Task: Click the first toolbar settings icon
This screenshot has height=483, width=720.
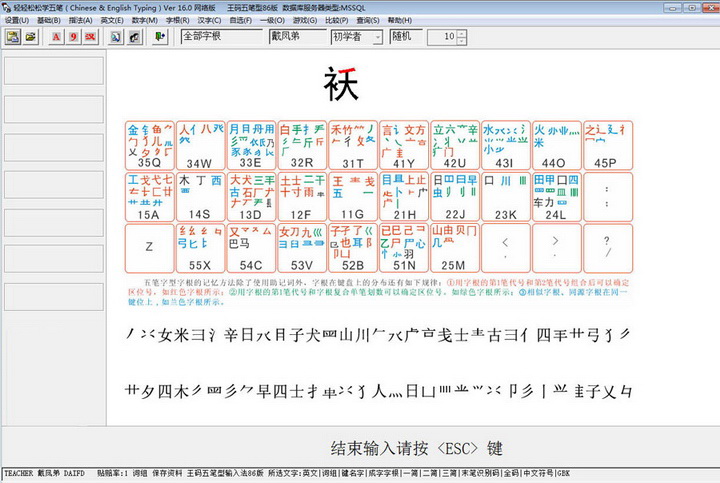Action: point(13,37)
